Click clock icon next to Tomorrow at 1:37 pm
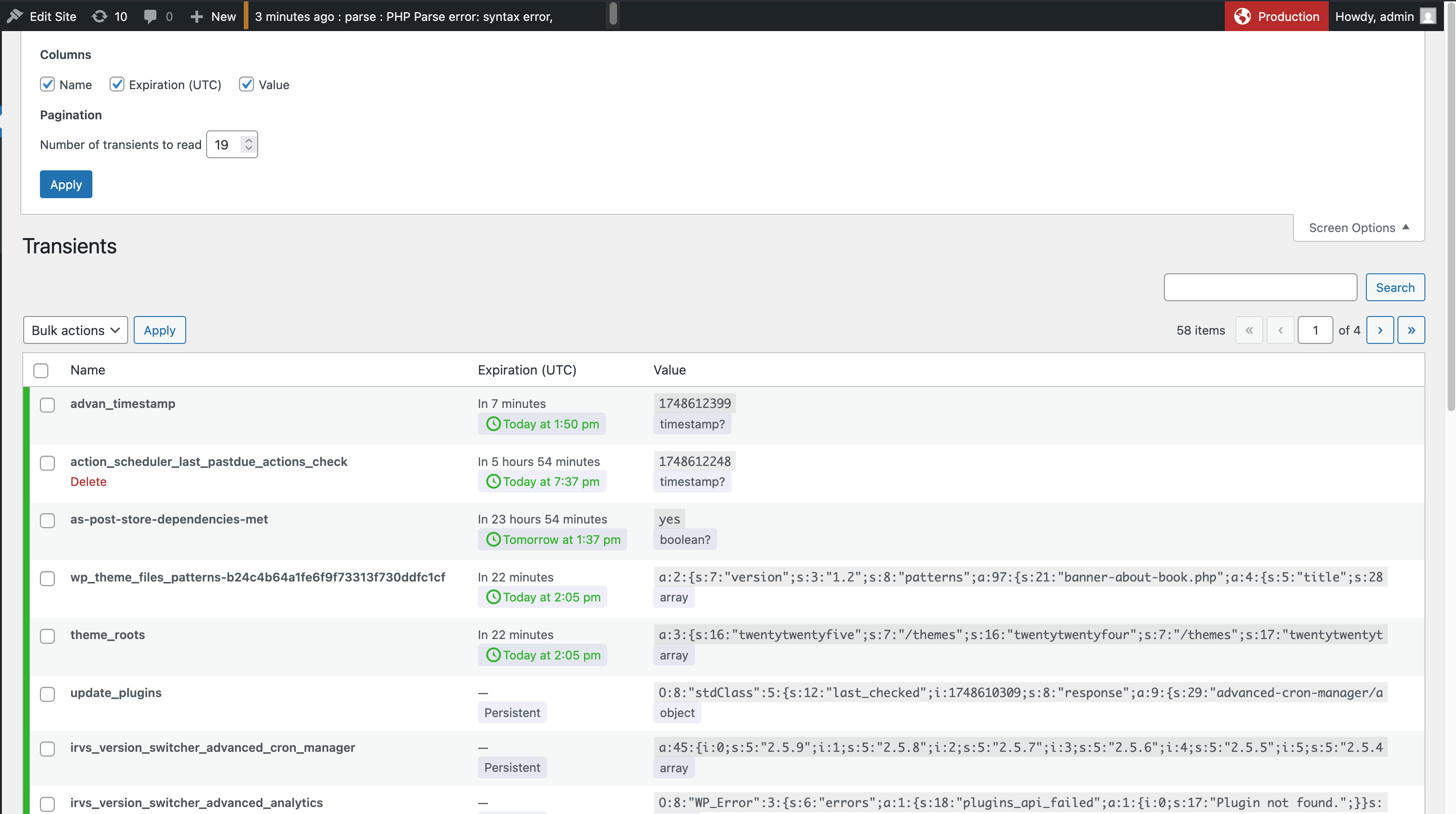The height and width of the screenshot is (814, 1456). pos(494,539)
